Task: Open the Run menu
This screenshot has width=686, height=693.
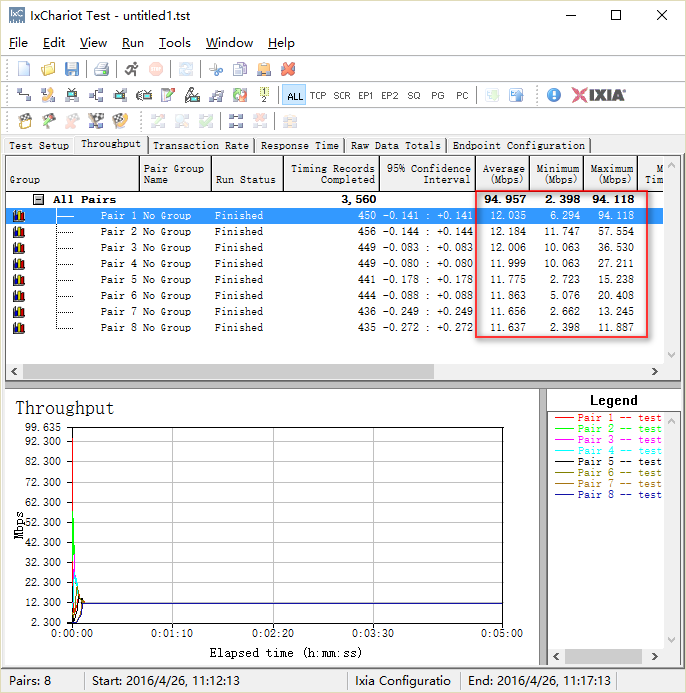Action: (x=133, y=43)
